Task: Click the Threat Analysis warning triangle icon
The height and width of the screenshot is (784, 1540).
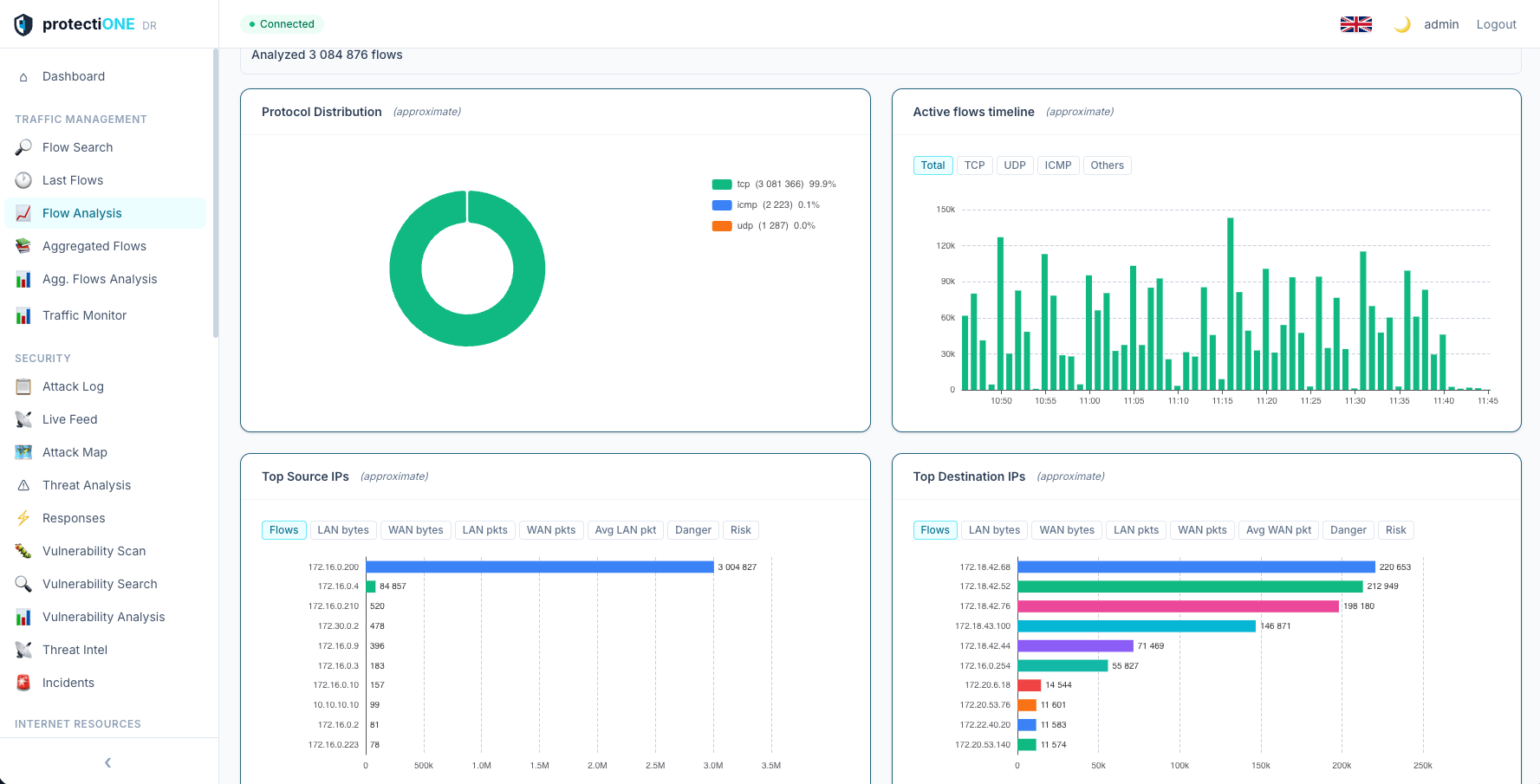Action: point(23,485)
